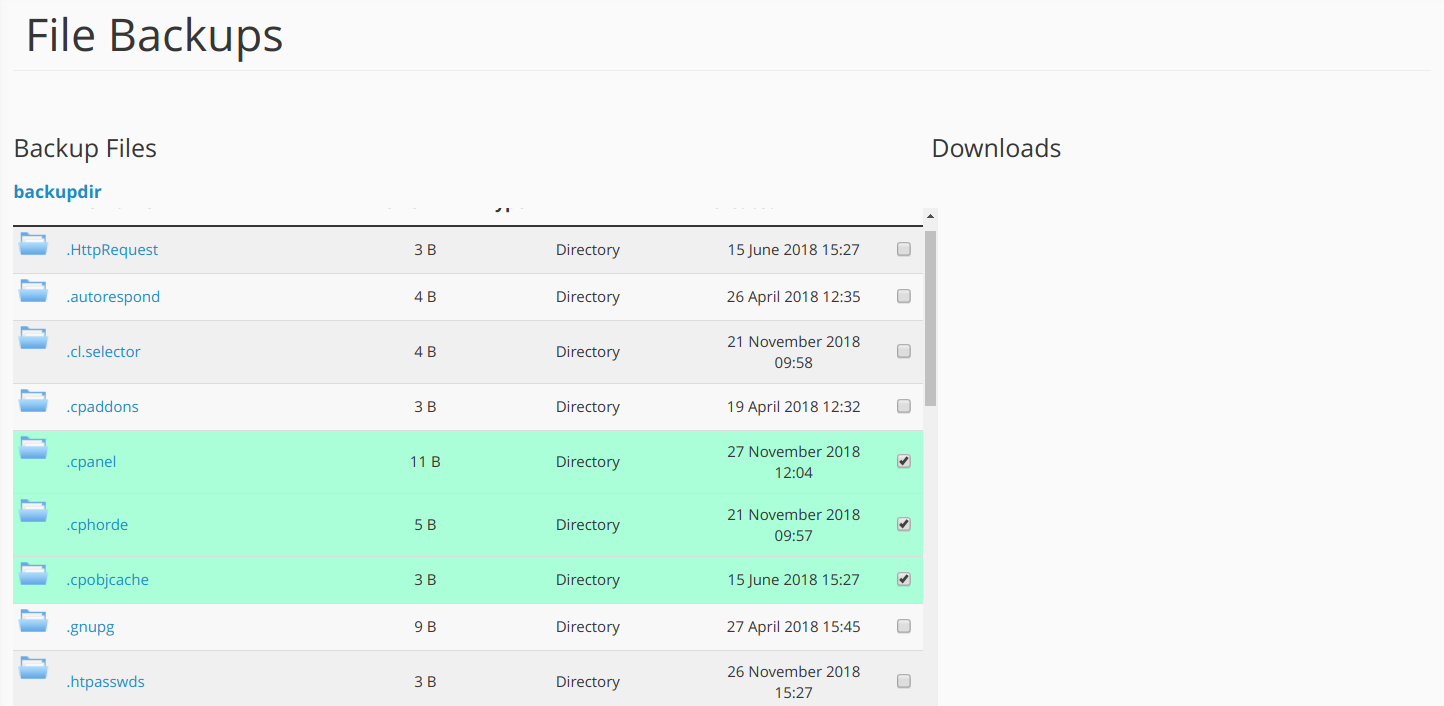Click the .cpaddons folder icon

pyautogui.click(x=34, y=400)
